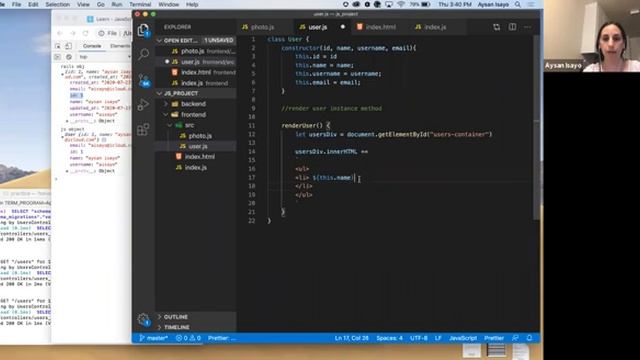640x360 pixels.
Task: Open macOS Spotlight search icon
Action: 518,4
